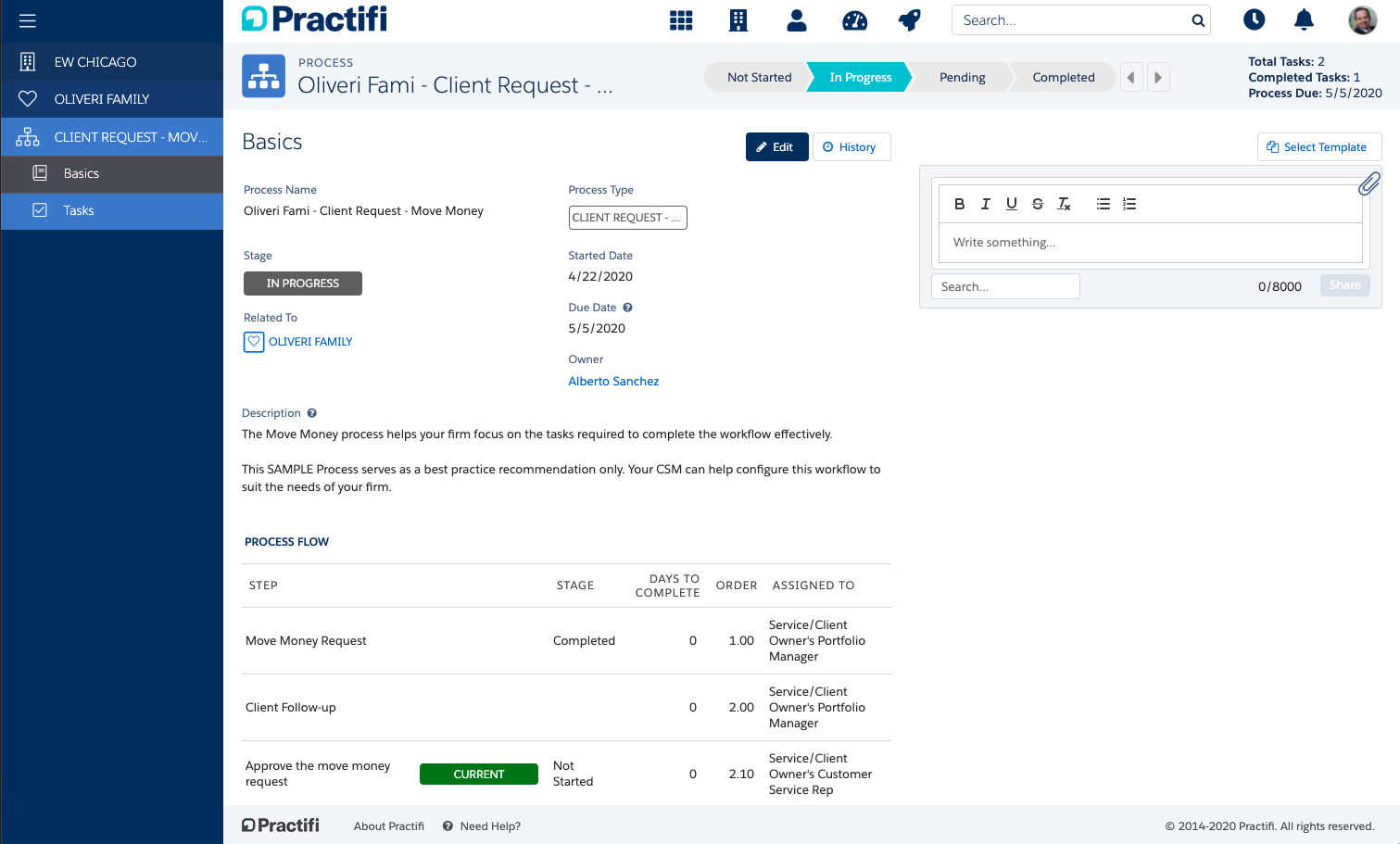
Task: Click the search magnifier icon
Action: click(1198, 20)
